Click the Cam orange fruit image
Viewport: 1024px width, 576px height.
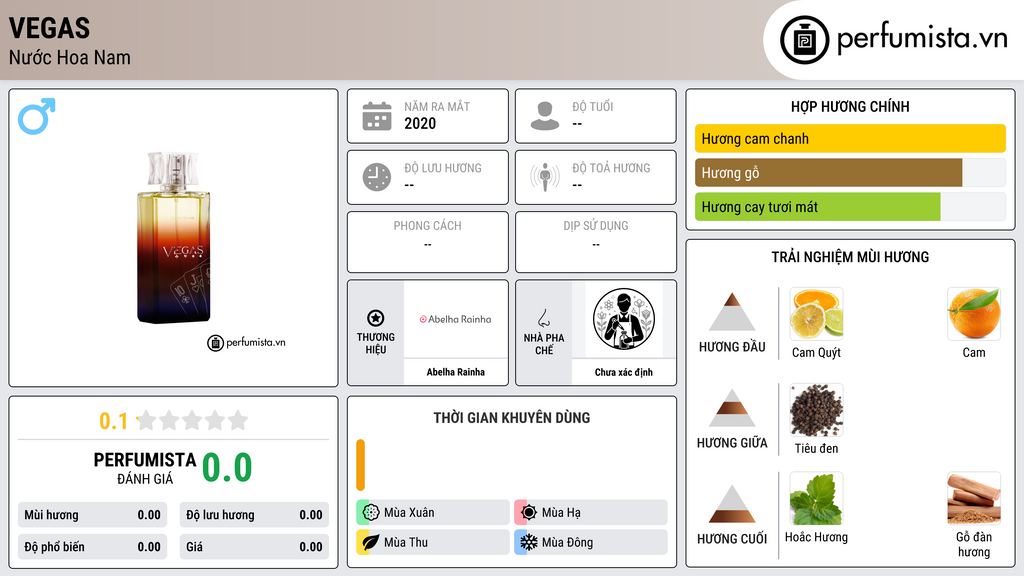point(974,313)
